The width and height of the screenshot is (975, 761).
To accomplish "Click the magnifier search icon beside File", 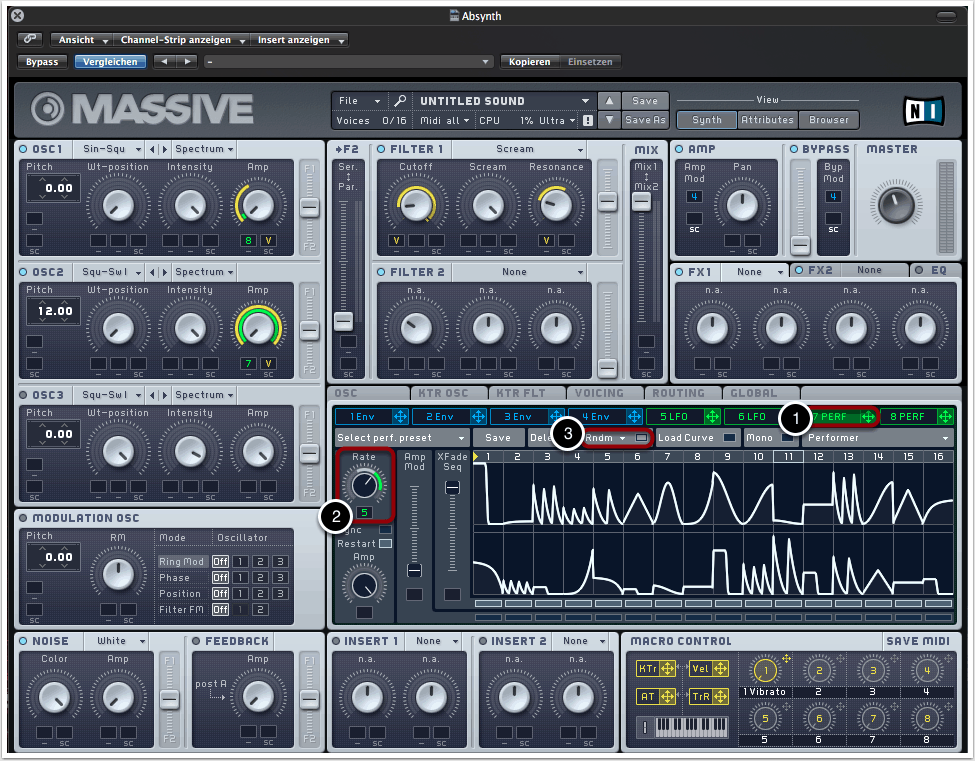I will 400,101.
